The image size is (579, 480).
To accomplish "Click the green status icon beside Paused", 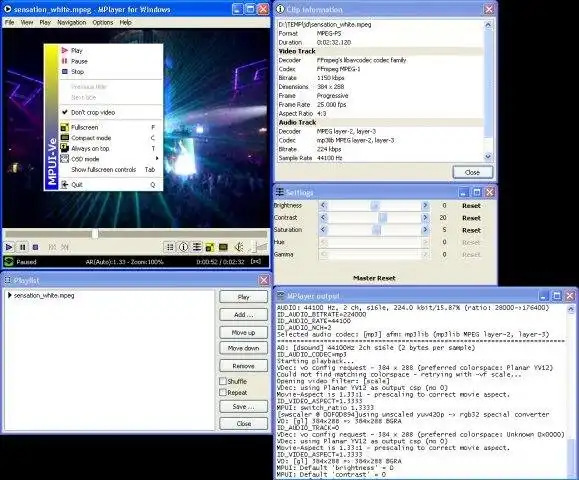I will click(9, 262).
